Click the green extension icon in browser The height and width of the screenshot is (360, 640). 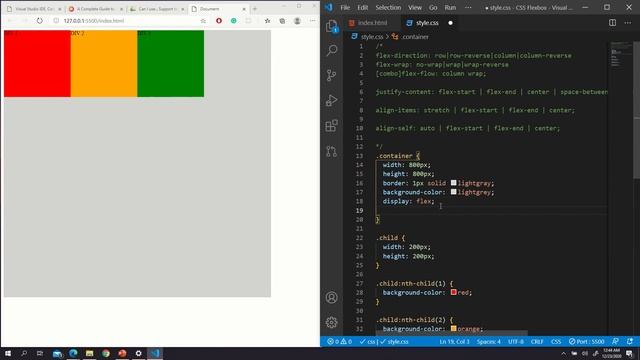click(x=233, y=21)
